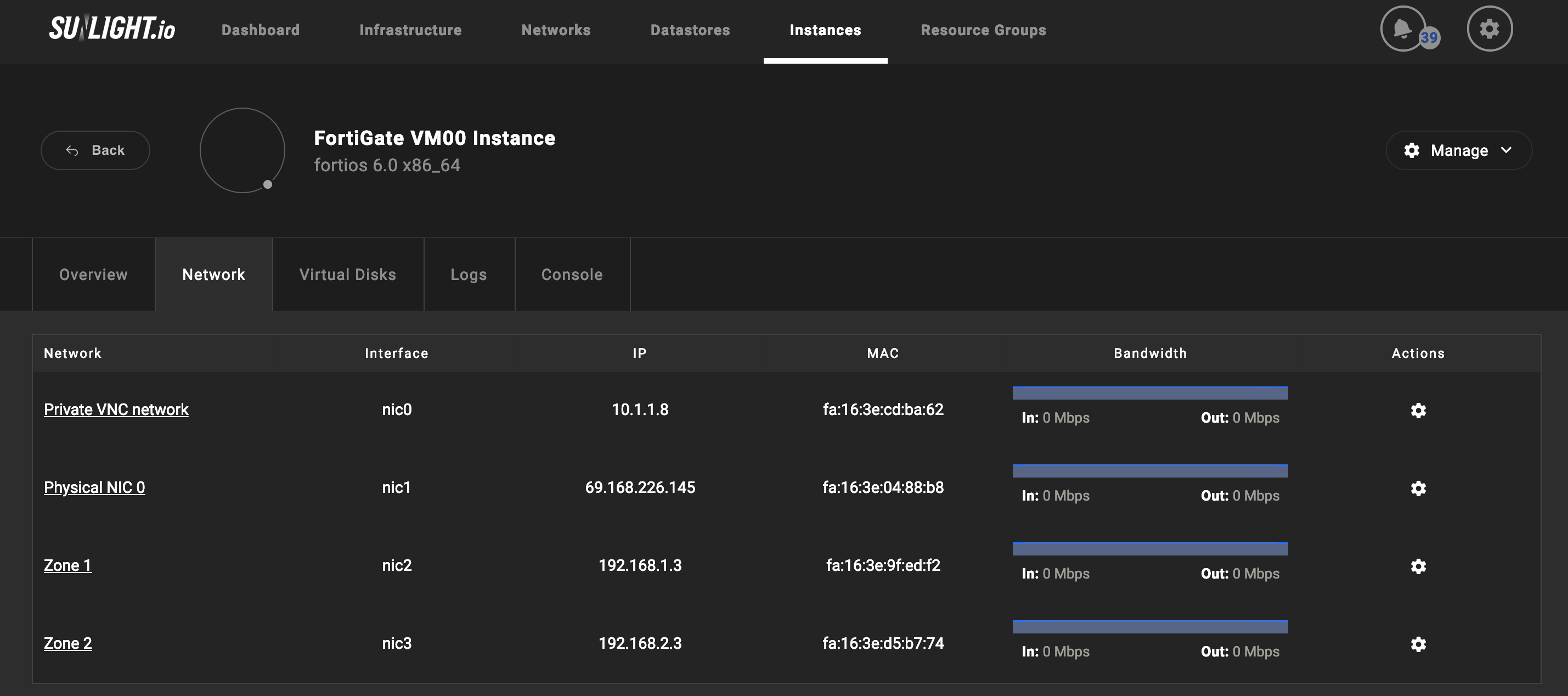1568x696 pixels.
Task: Select the Instances menu
Action: click(x=825, y=30)
